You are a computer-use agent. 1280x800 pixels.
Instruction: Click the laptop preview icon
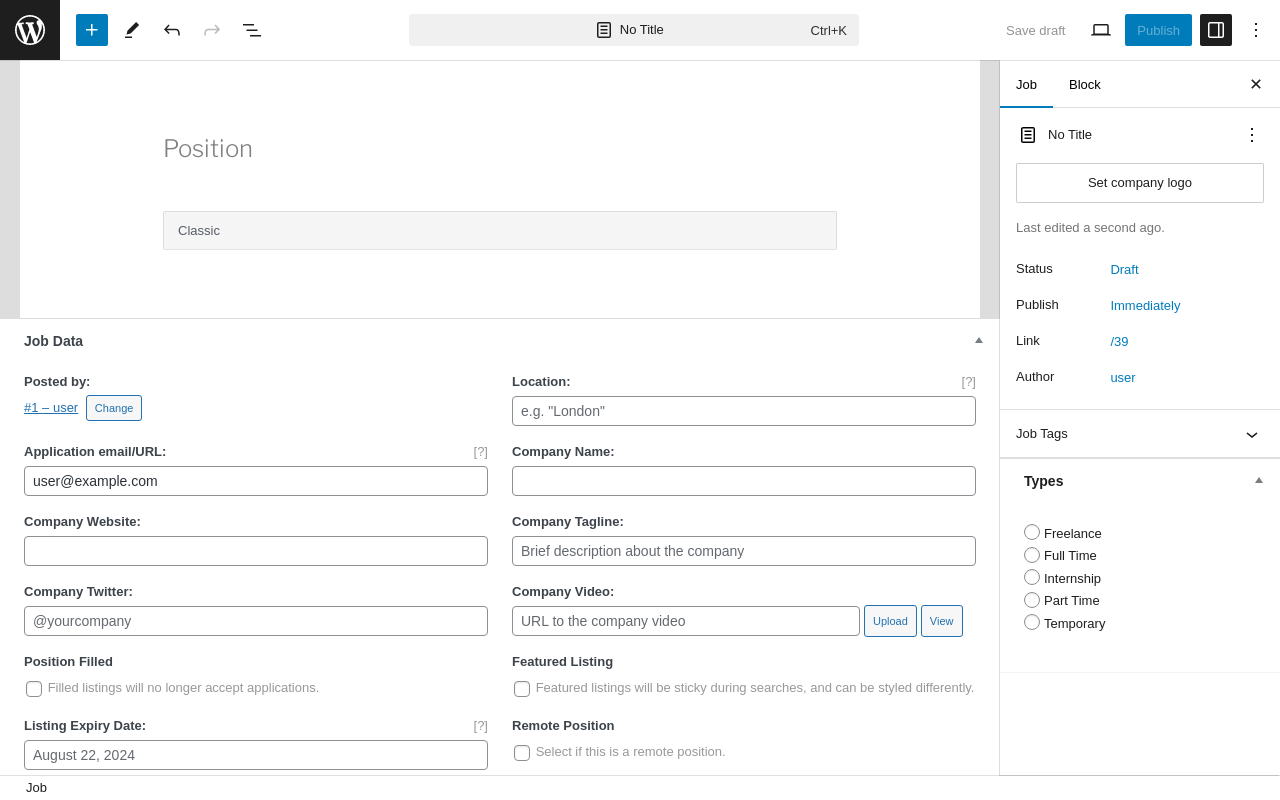pyautogui.click(x=1101, y=30)
